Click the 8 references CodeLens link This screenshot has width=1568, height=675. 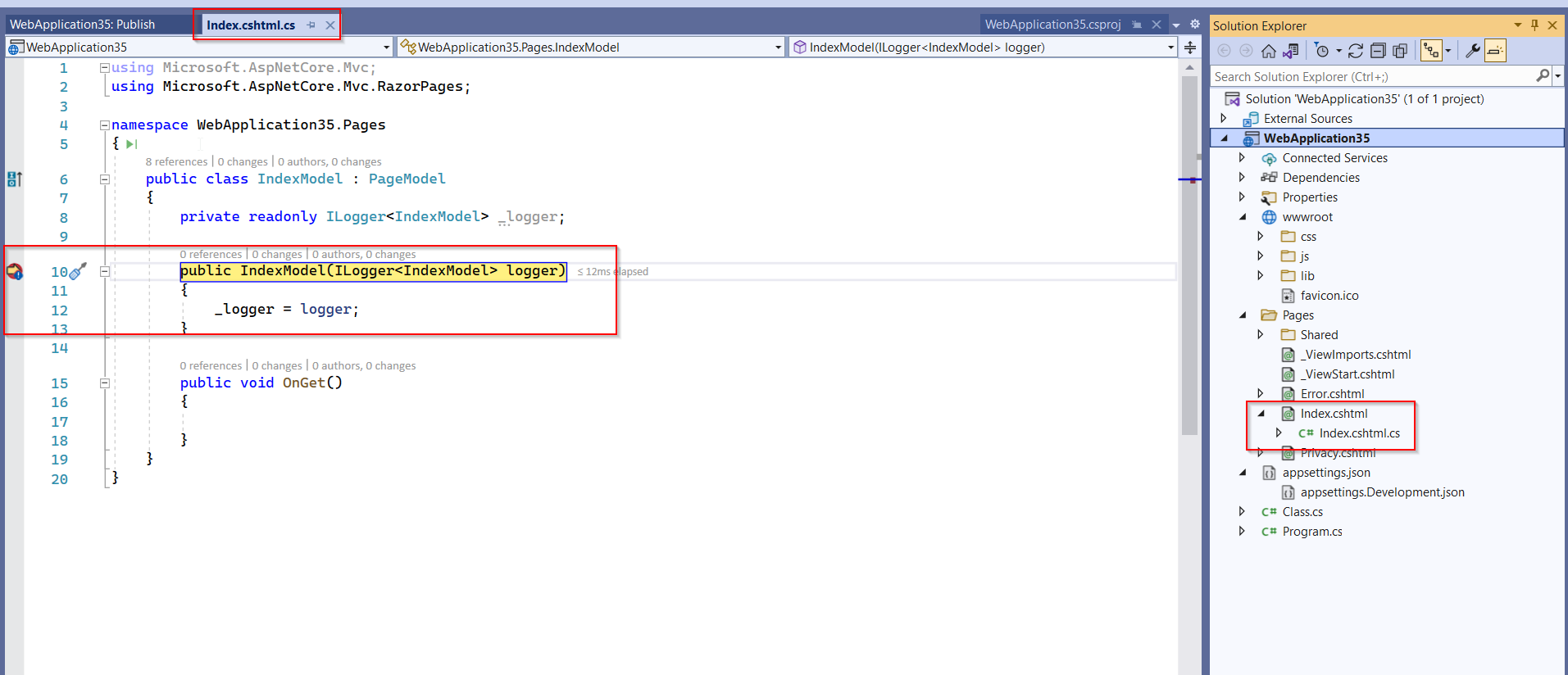pyautogui.click(x=176, y=161)
